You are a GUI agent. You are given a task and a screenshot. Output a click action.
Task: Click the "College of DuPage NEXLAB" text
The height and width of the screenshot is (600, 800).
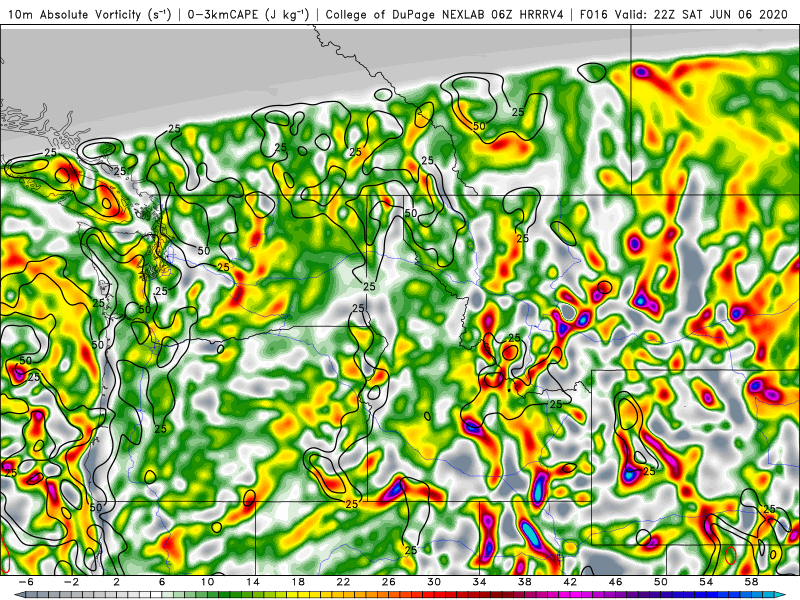click(407, 14)
